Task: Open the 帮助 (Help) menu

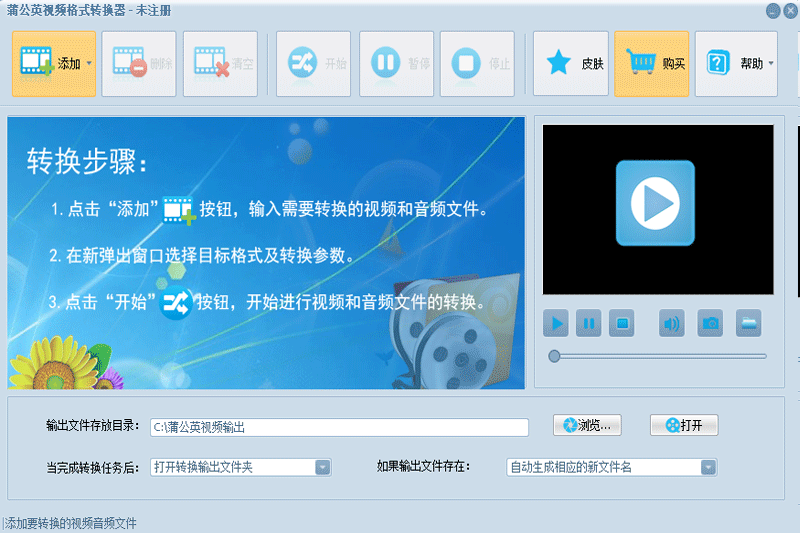Action: point(735,64)
